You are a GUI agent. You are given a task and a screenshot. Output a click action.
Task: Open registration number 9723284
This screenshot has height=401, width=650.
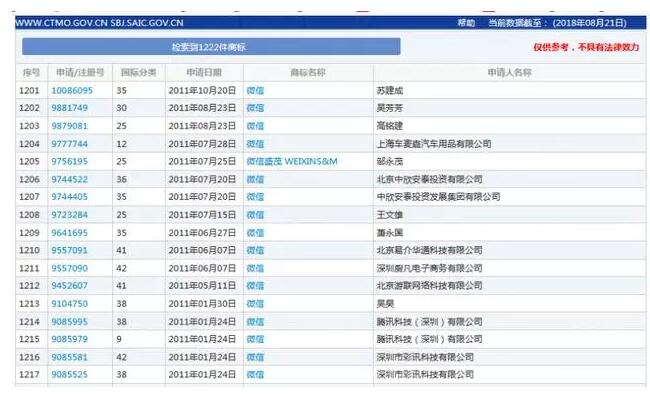point(70,215)
